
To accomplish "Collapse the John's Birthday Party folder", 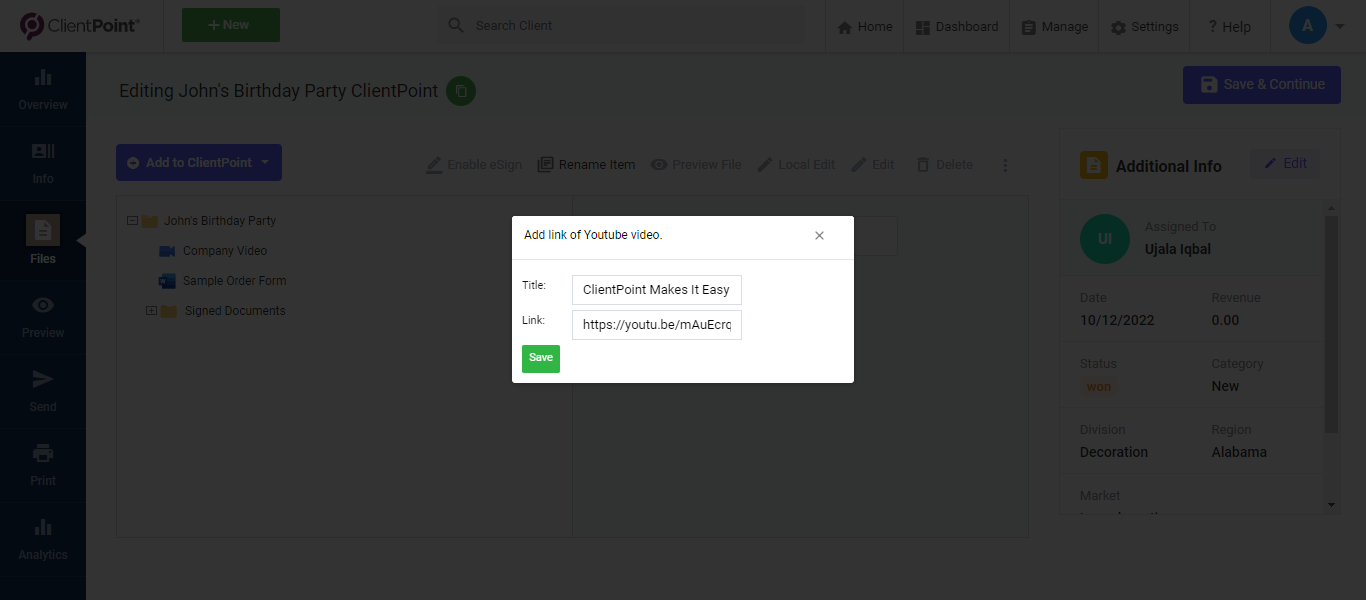I will [x=132, y=220].
